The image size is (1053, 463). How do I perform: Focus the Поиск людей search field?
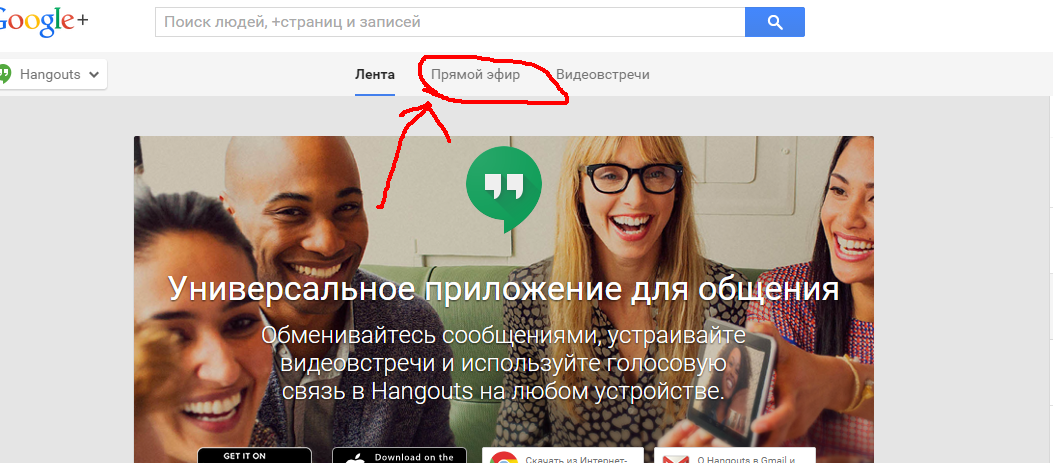coord(450,21)
